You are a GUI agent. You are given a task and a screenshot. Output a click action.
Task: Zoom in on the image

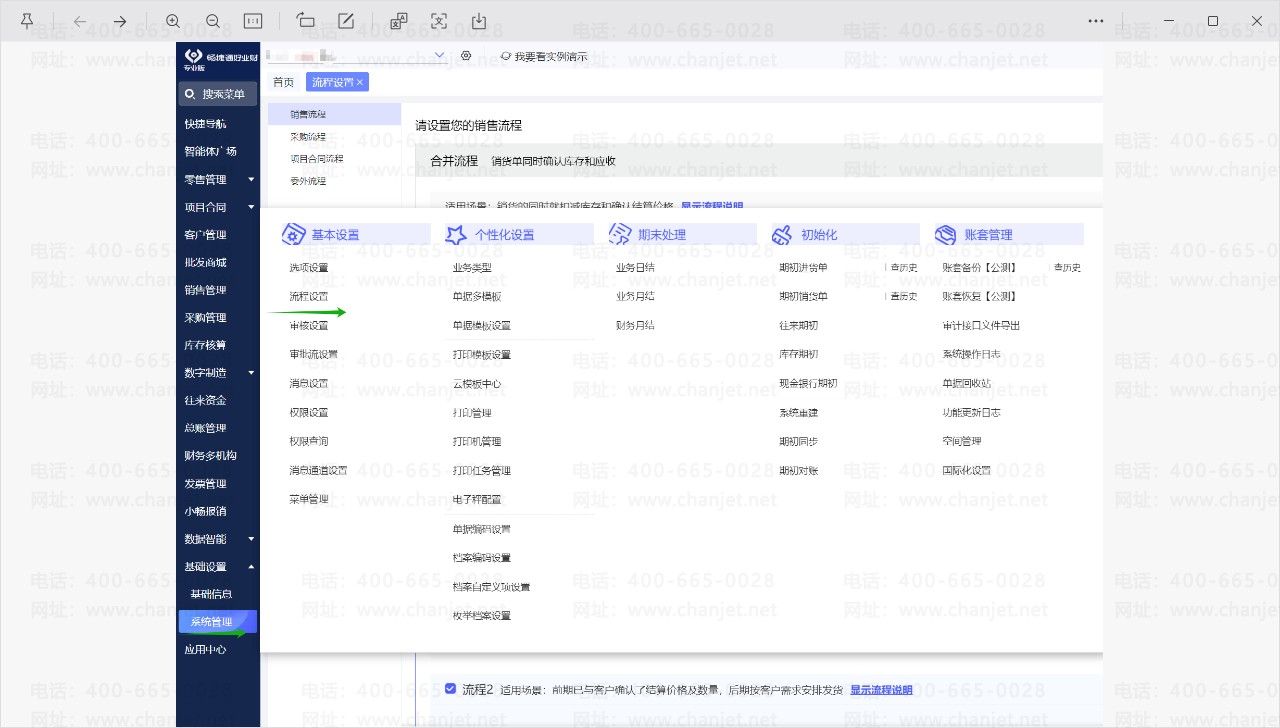(x=173, y=21)
